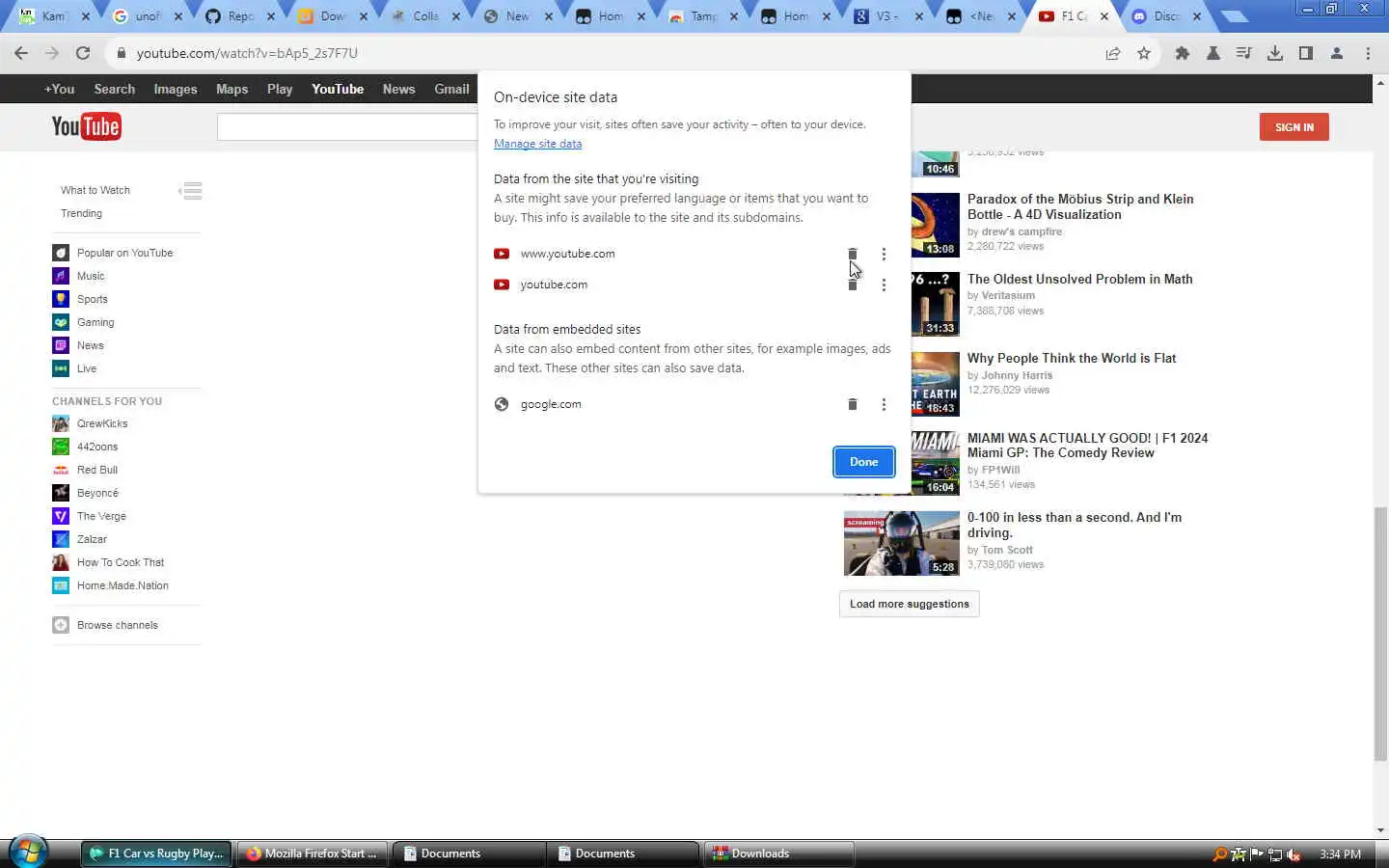The width and height of the screenshot is (1389, 868).
Task: Open How To Cook That channel
Action: click(x=109, y=562)
